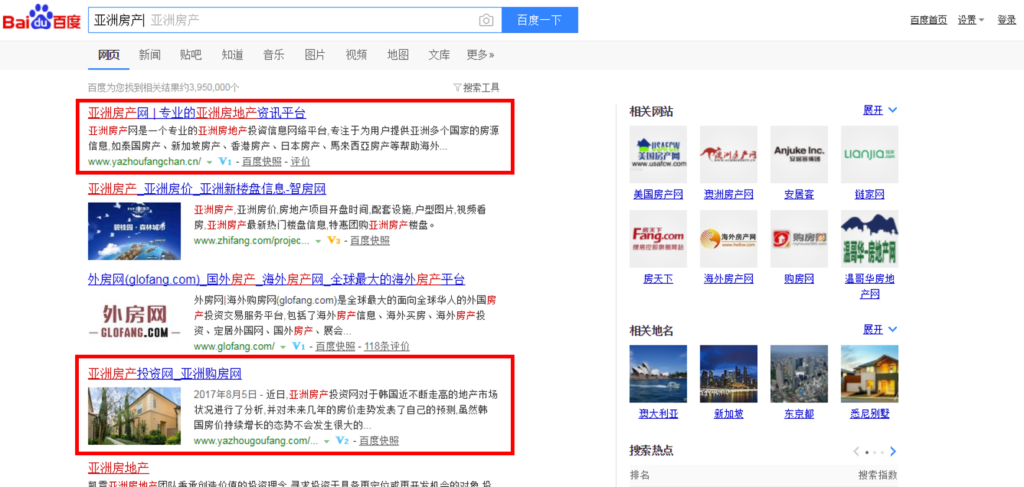Focus the search input field
This screenshot has height=487, width=1024.
[x=295, y=20]
